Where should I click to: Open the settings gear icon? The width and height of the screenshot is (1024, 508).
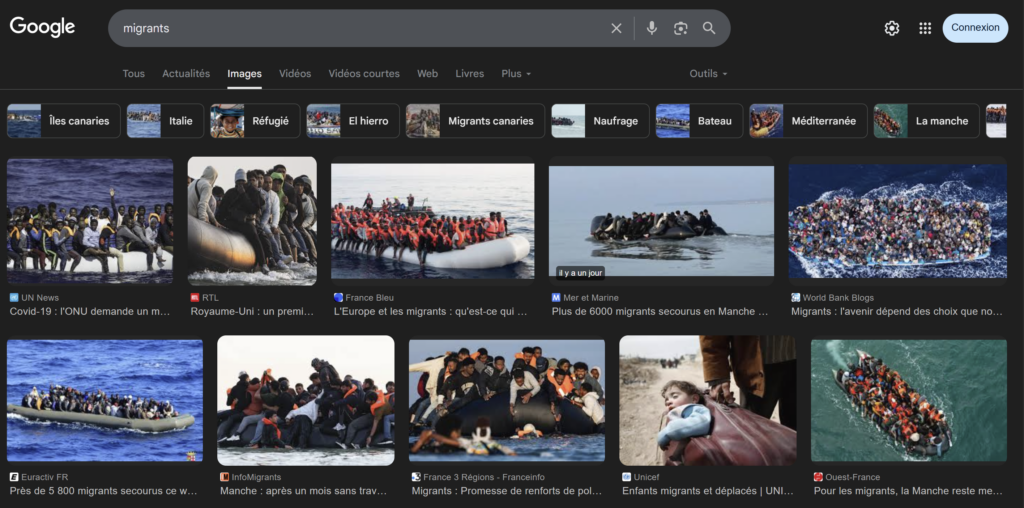point(892,28)
